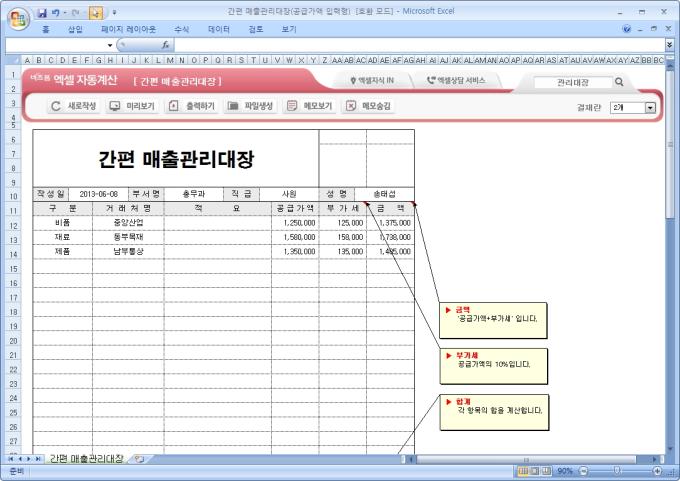This screenshot has height=481, width=680.
Task: Open the Office button menu
Action: (x=18, y=18)
